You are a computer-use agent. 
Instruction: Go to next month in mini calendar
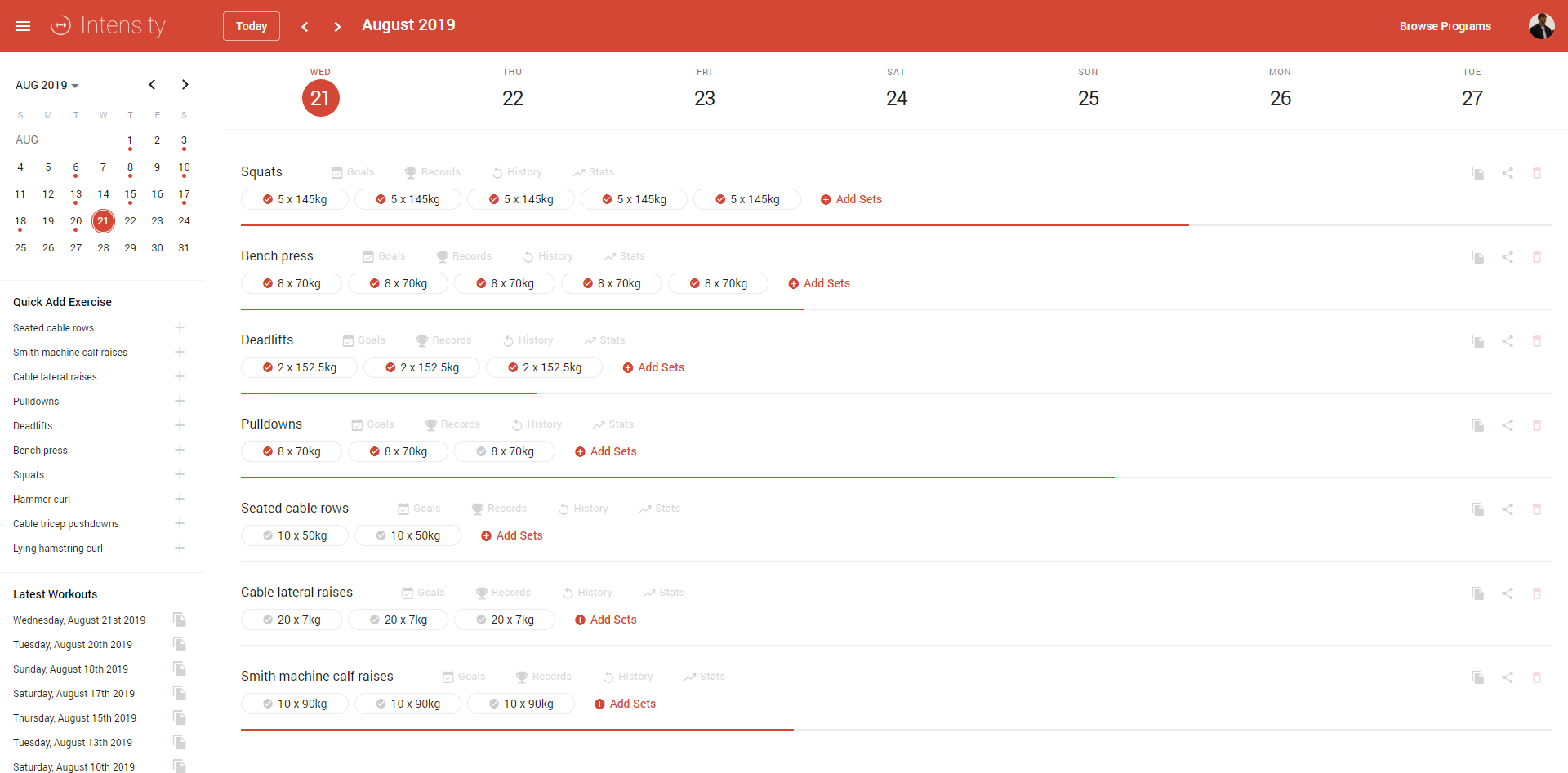[185, 85]
